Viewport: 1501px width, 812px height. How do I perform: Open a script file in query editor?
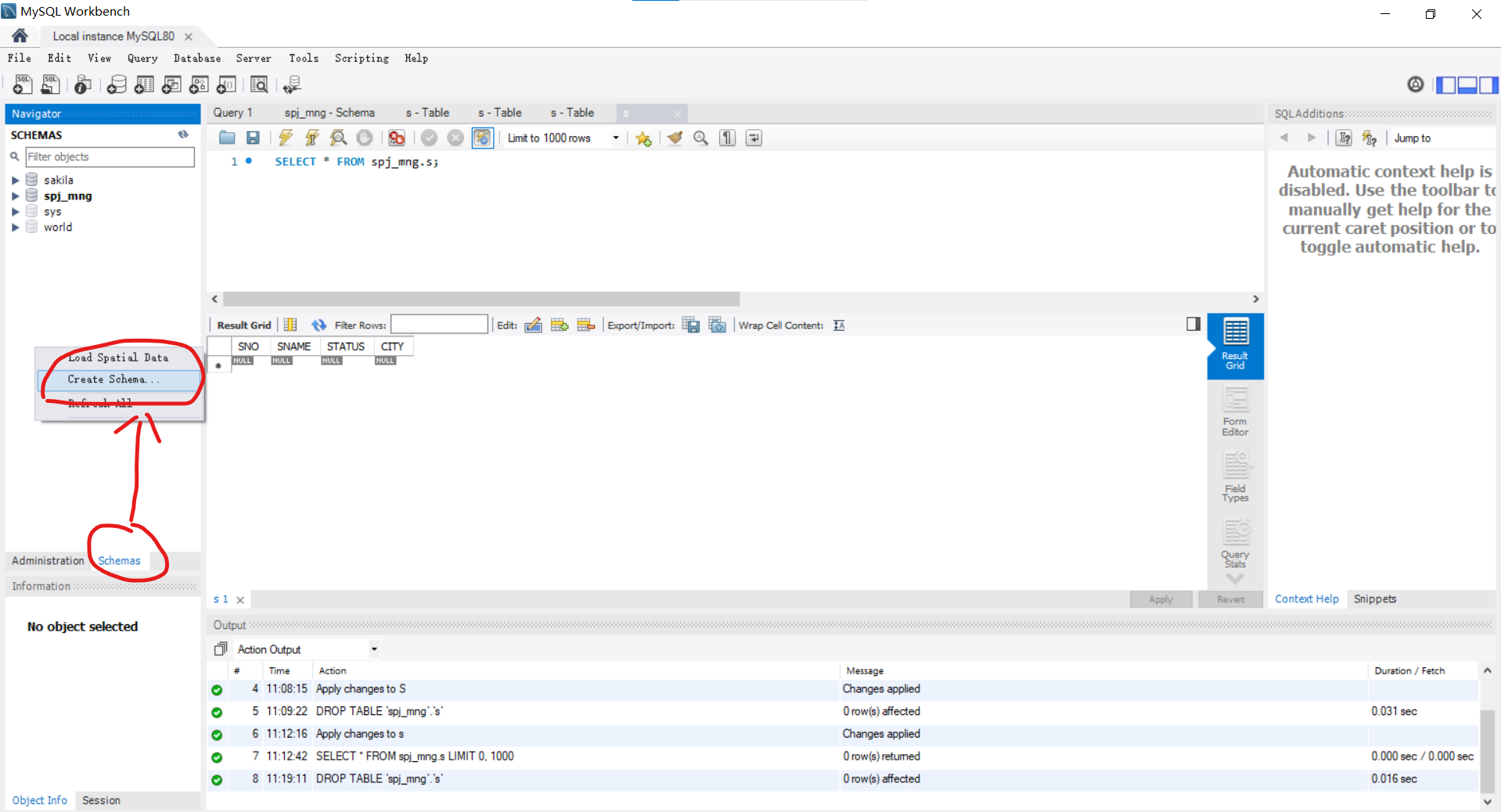pos(227,138)
